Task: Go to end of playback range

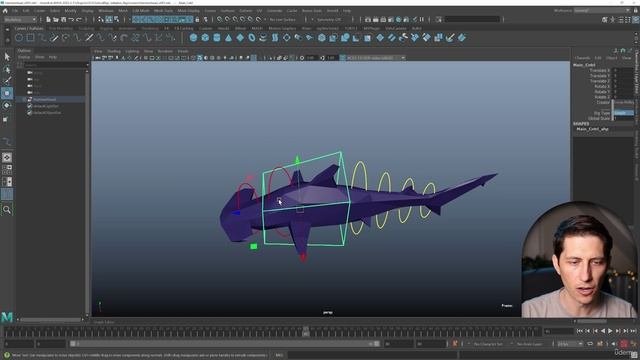Action: point(633,331)
